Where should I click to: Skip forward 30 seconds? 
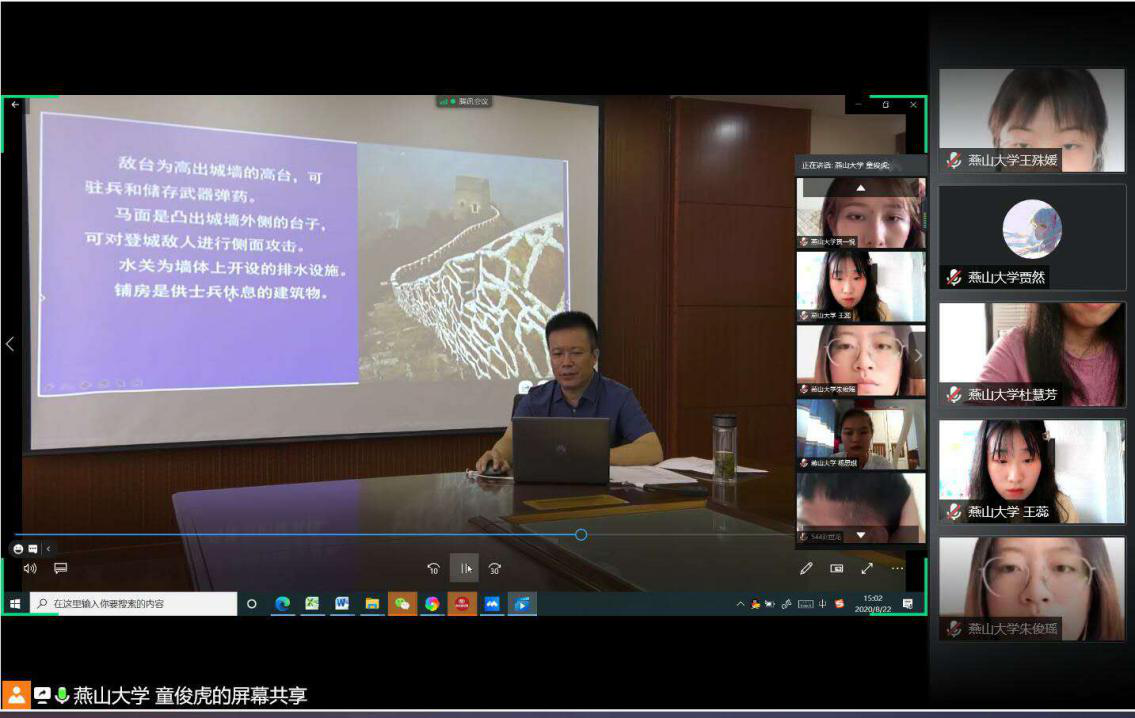(x=495, y=569)
